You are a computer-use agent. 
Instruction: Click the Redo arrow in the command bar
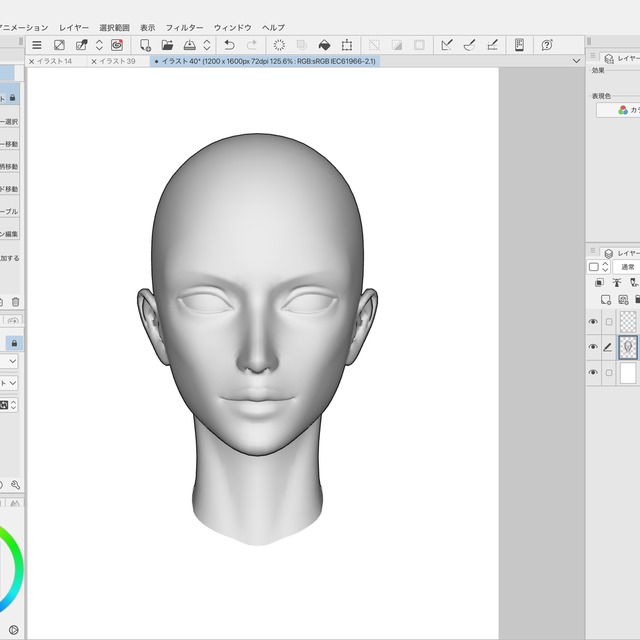click(251, 45)
